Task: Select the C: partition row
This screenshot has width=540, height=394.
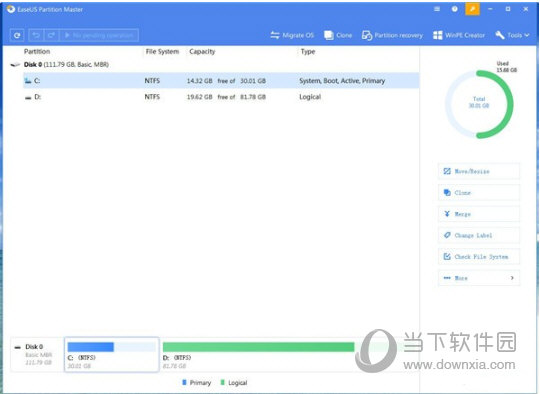Action: pos(221,81)
